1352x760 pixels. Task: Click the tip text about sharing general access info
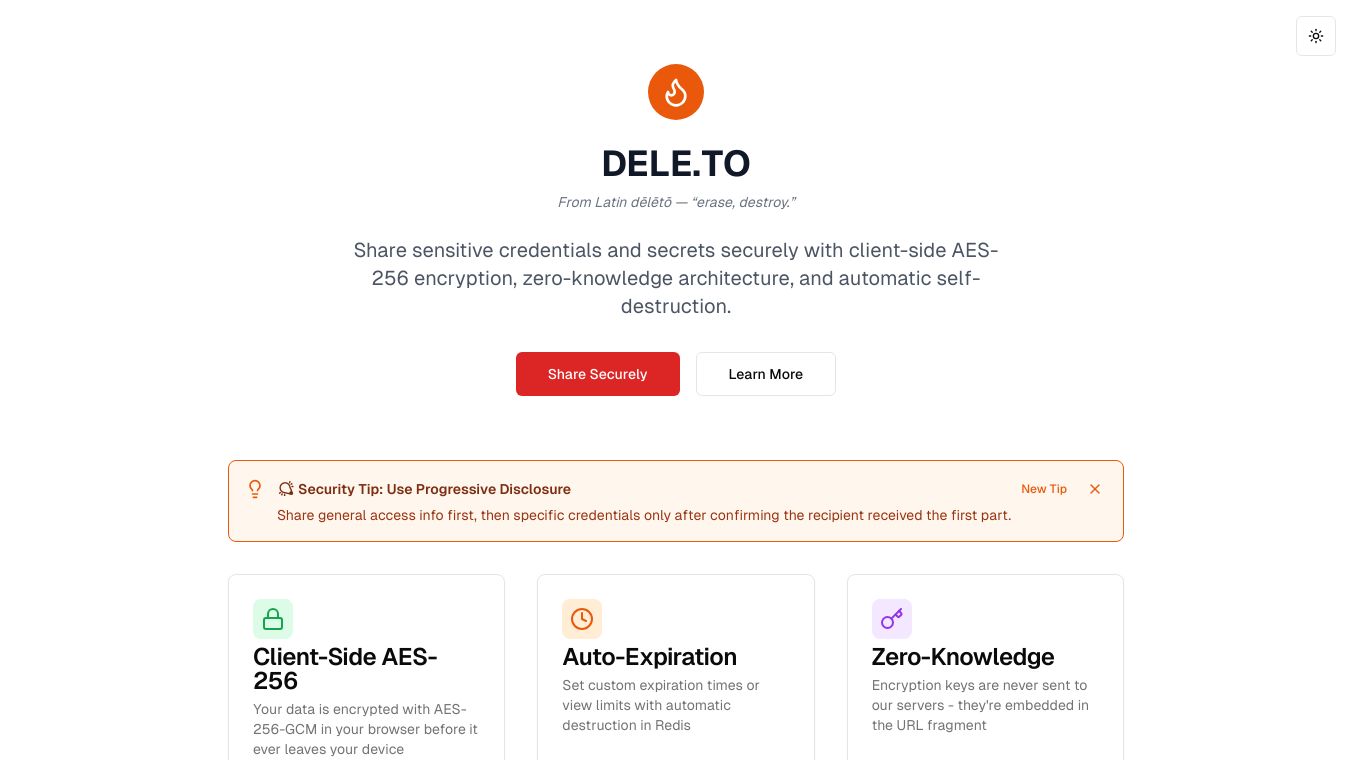(644, 515)
